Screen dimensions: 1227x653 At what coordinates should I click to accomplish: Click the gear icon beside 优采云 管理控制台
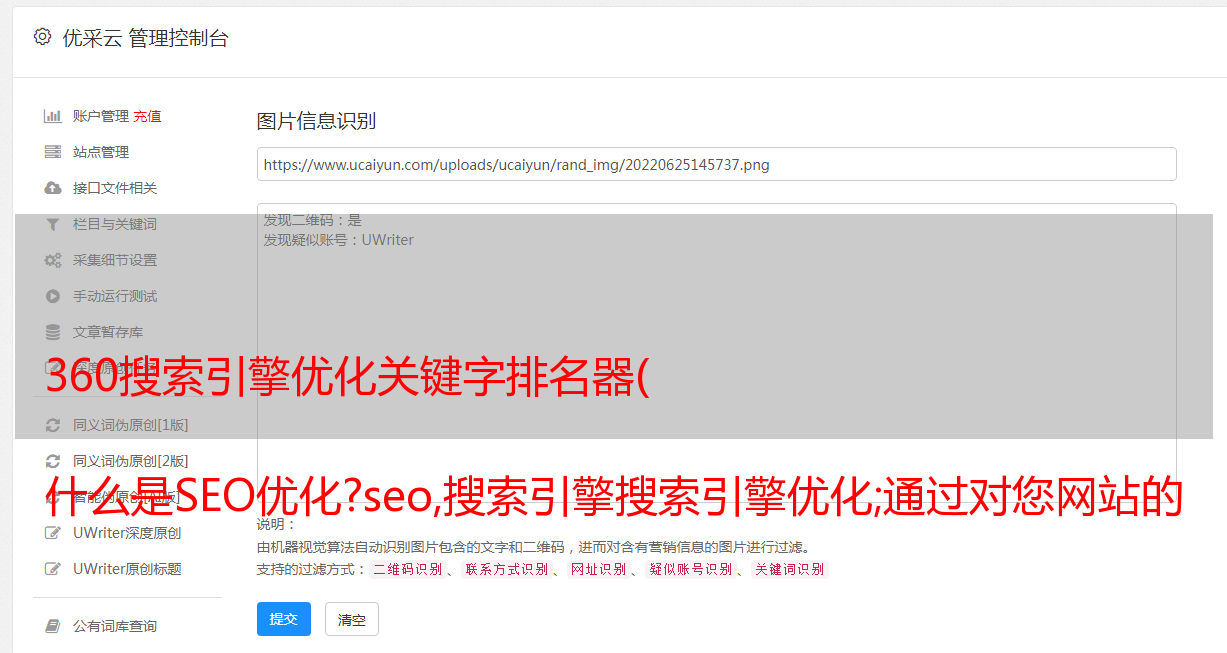click(42, 37)
